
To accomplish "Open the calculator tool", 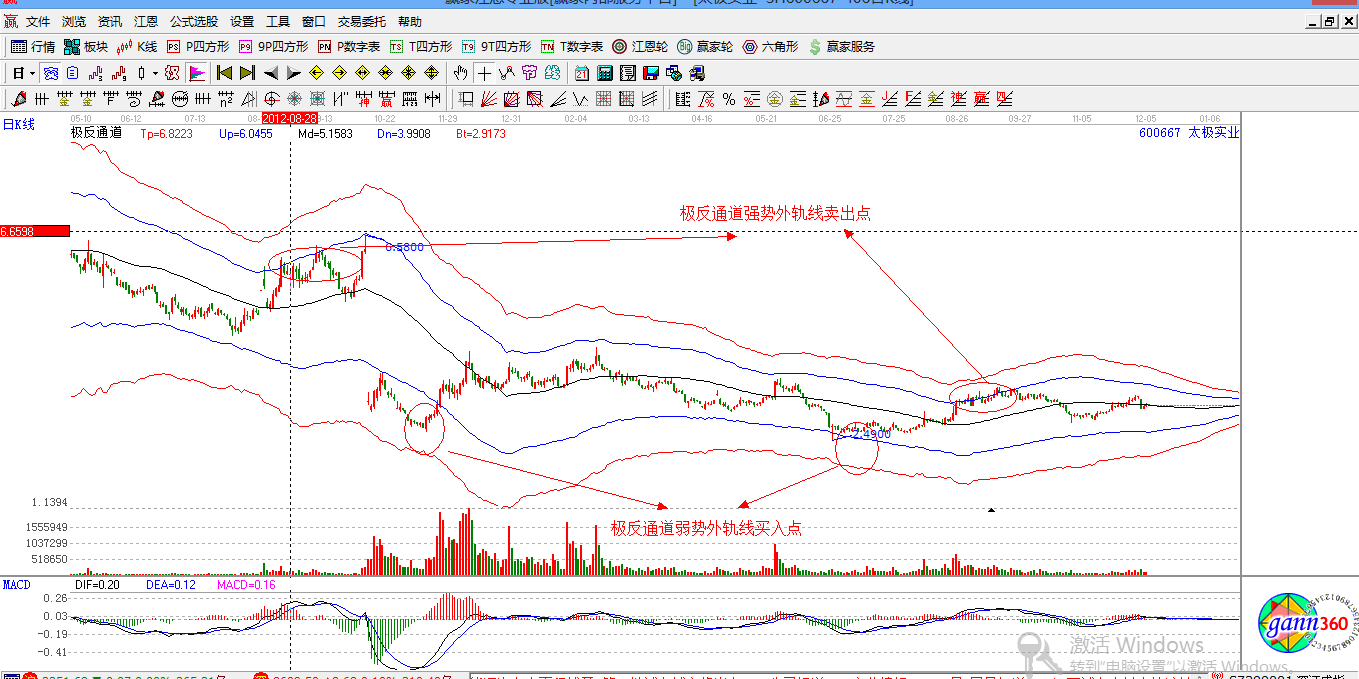I will coord(605,73).
